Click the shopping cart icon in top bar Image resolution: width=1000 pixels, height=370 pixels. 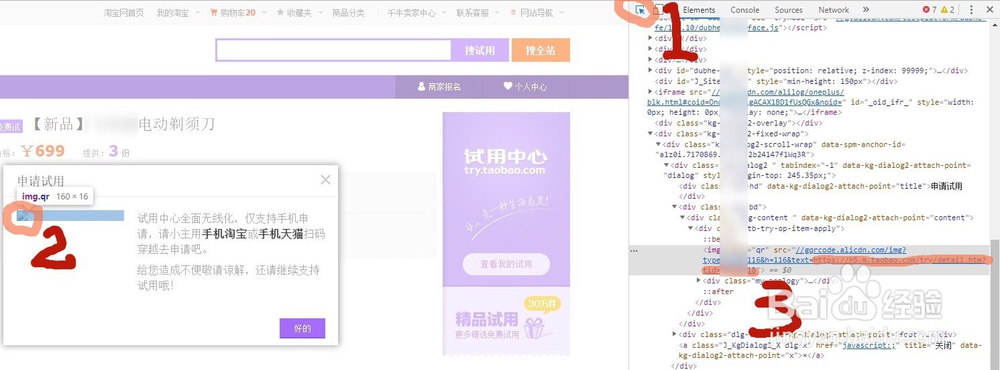tap(214, 12)
